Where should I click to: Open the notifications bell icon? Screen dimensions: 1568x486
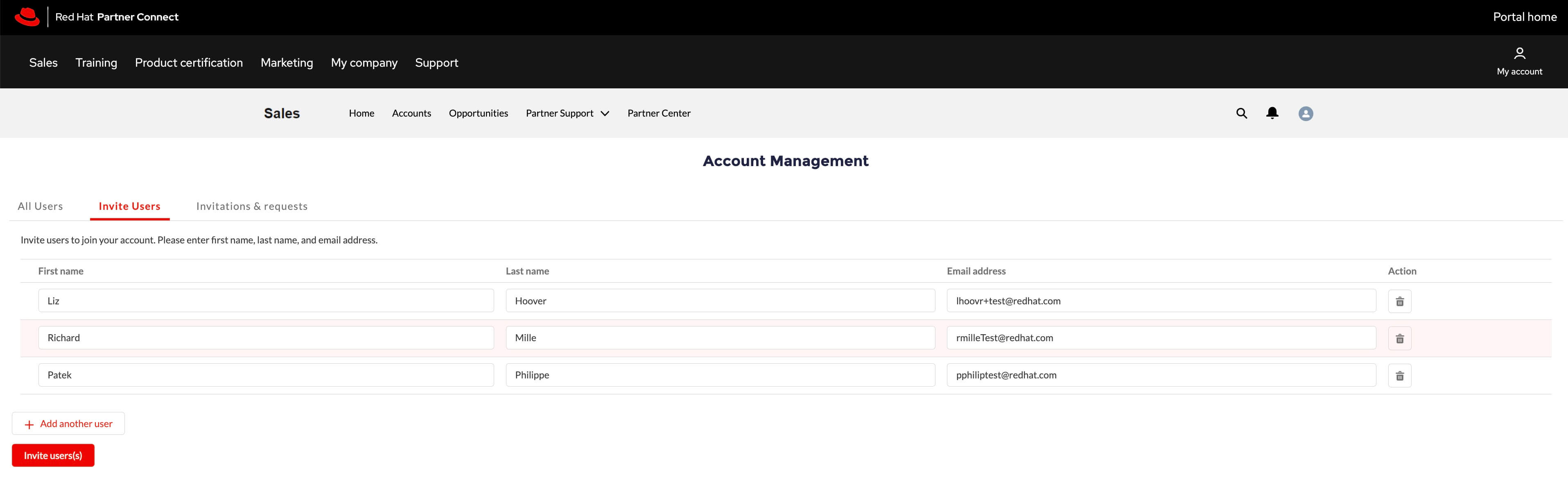click(x=1272, y=113)
